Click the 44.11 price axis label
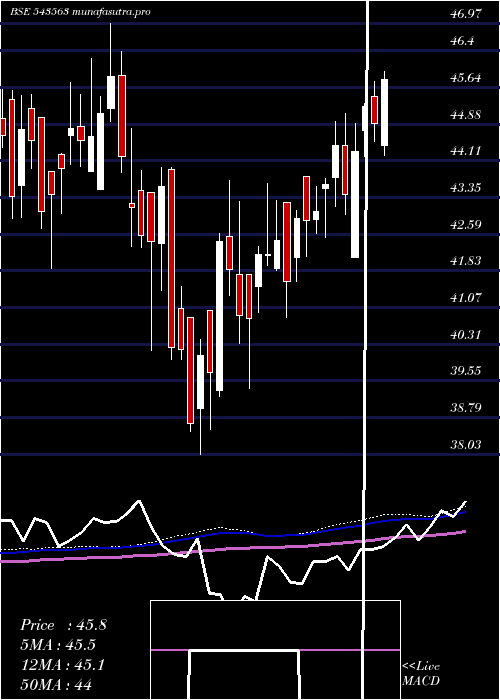The height and width of the screenshot is (700, 500). [x=466, y=151]
